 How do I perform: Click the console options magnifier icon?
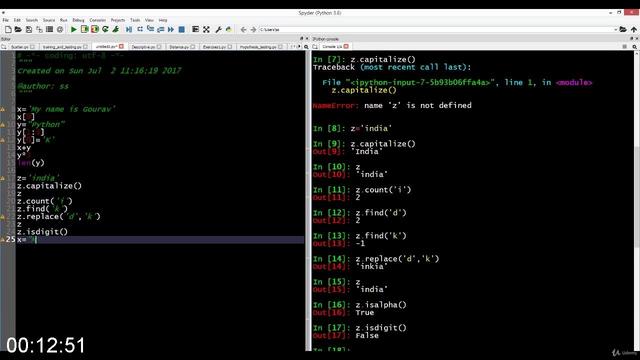click(634, 47)
